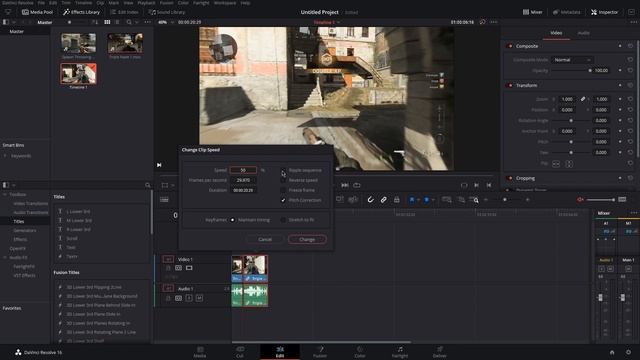Select Maintain timing radio option
The image size is (640, 360).
(232, 220)
